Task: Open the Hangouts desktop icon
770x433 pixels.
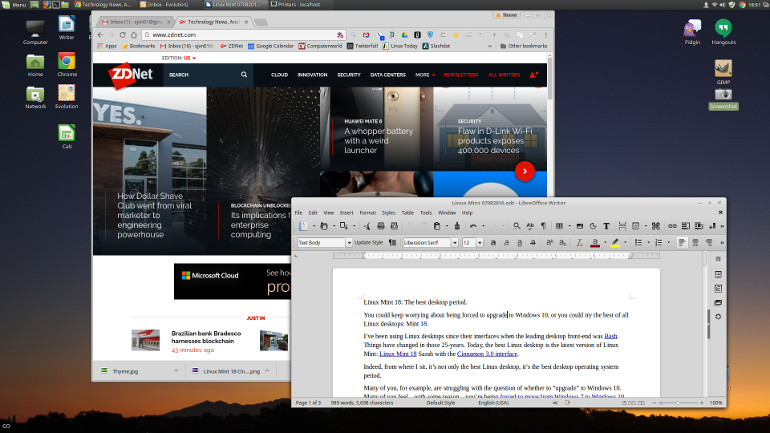Action: pyautogui.click(x=723, y=32)
